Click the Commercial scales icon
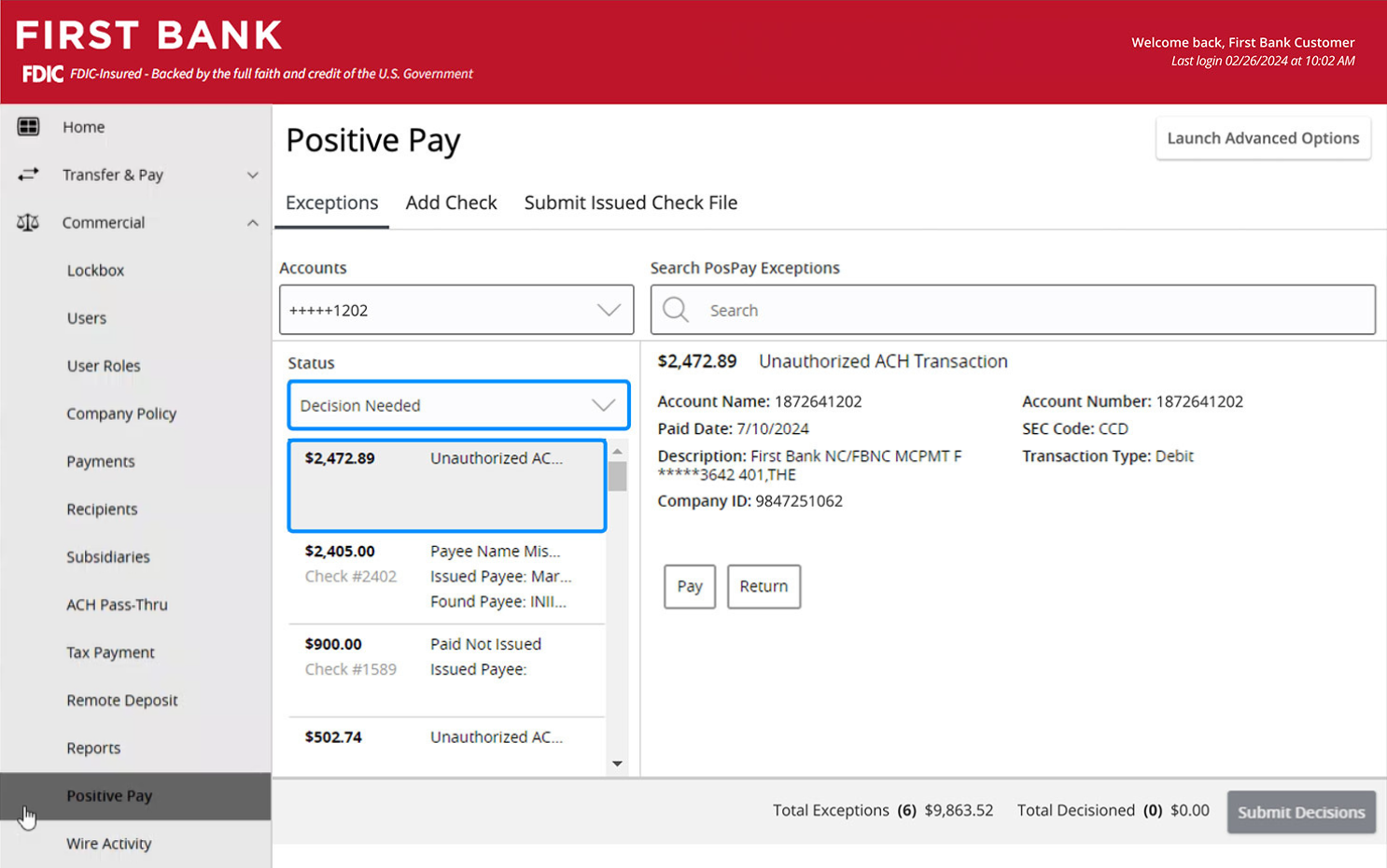The height and width of the screenshot is (868, 1387). pos(28,222)
